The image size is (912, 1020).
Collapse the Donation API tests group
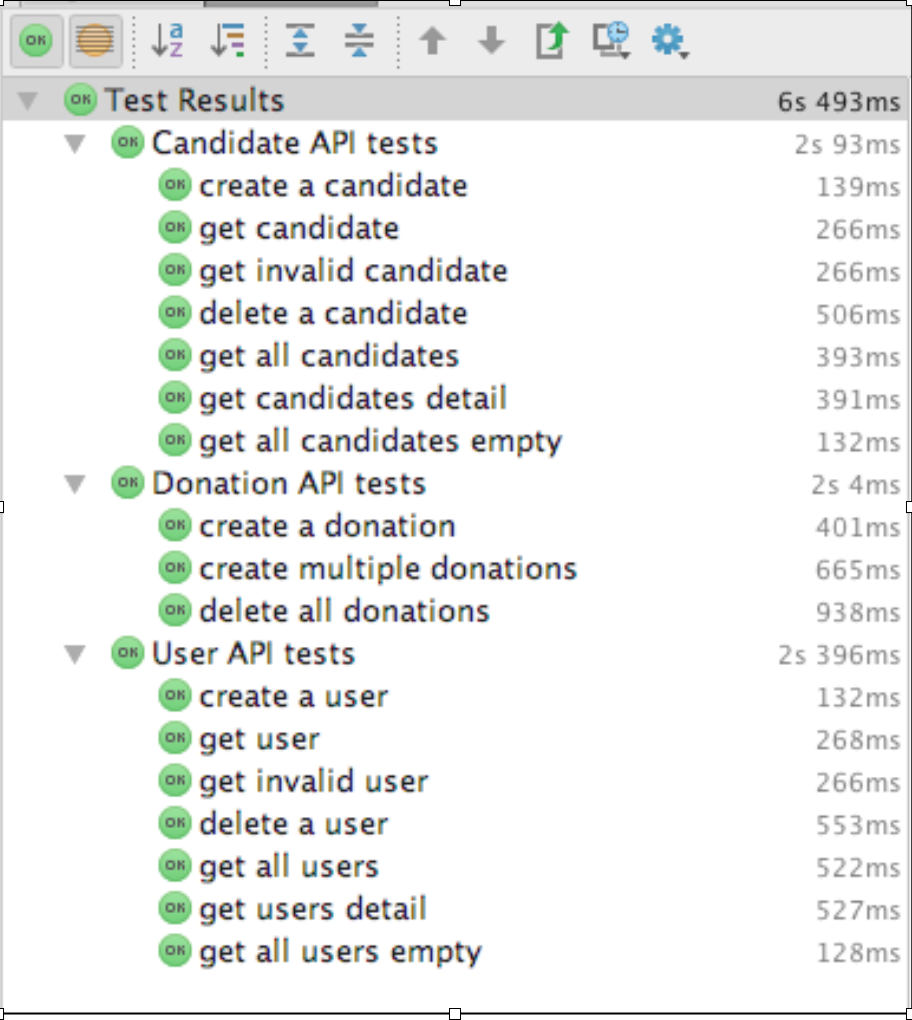coord(75,484)
